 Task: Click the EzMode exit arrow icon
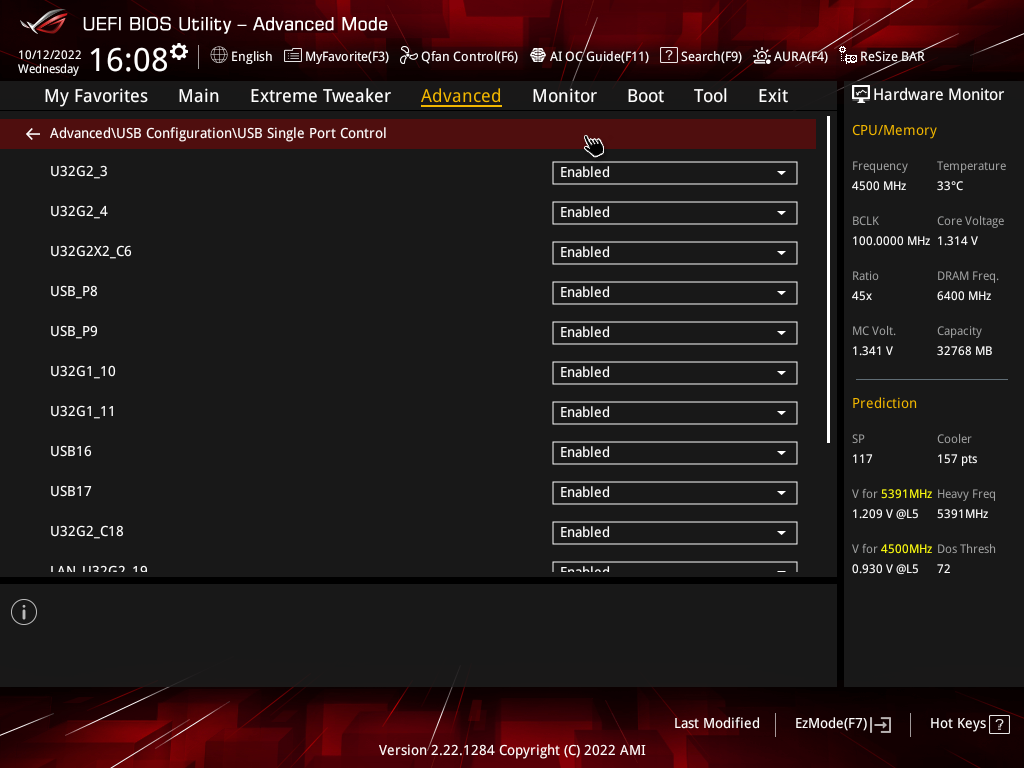(x=881, y=724)
